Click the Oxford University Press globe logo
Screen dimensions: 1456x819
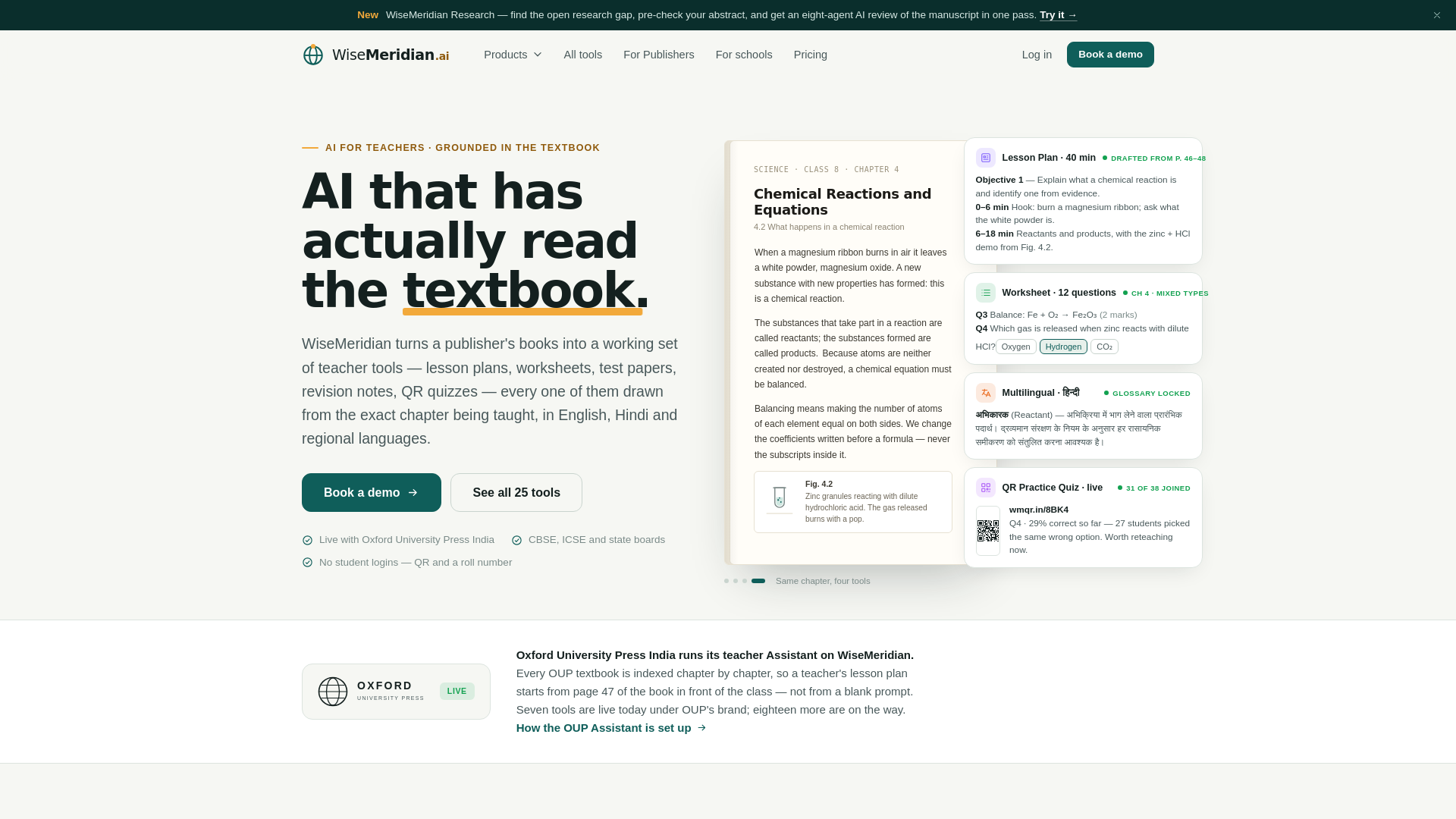(x=333, y=692)
